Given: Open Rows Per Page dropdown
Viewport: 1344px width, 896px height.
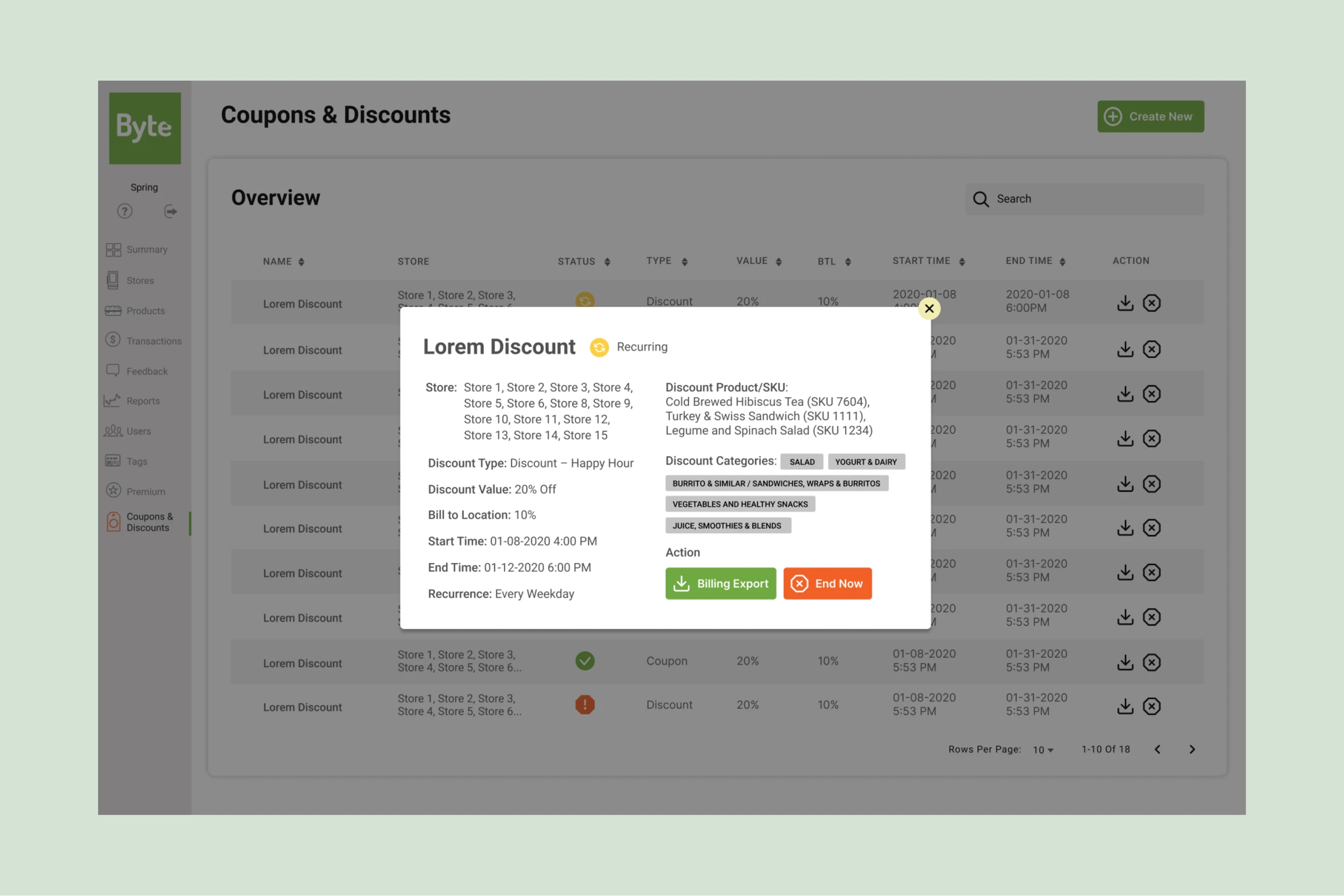Looking at the screenshot, I should [1043, 750].
